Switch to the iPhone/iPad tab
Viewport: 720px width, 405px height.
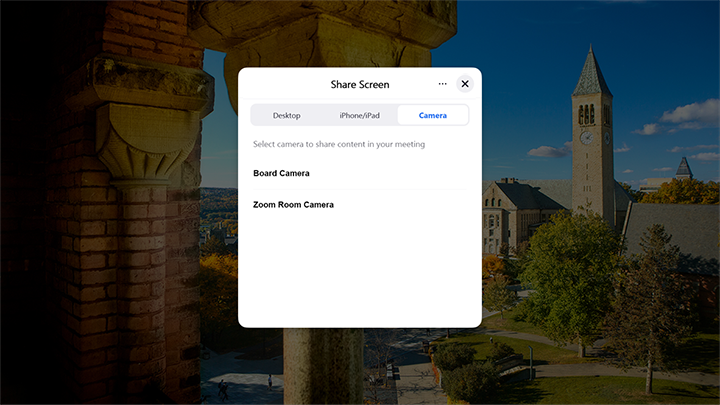click(360, 115)
